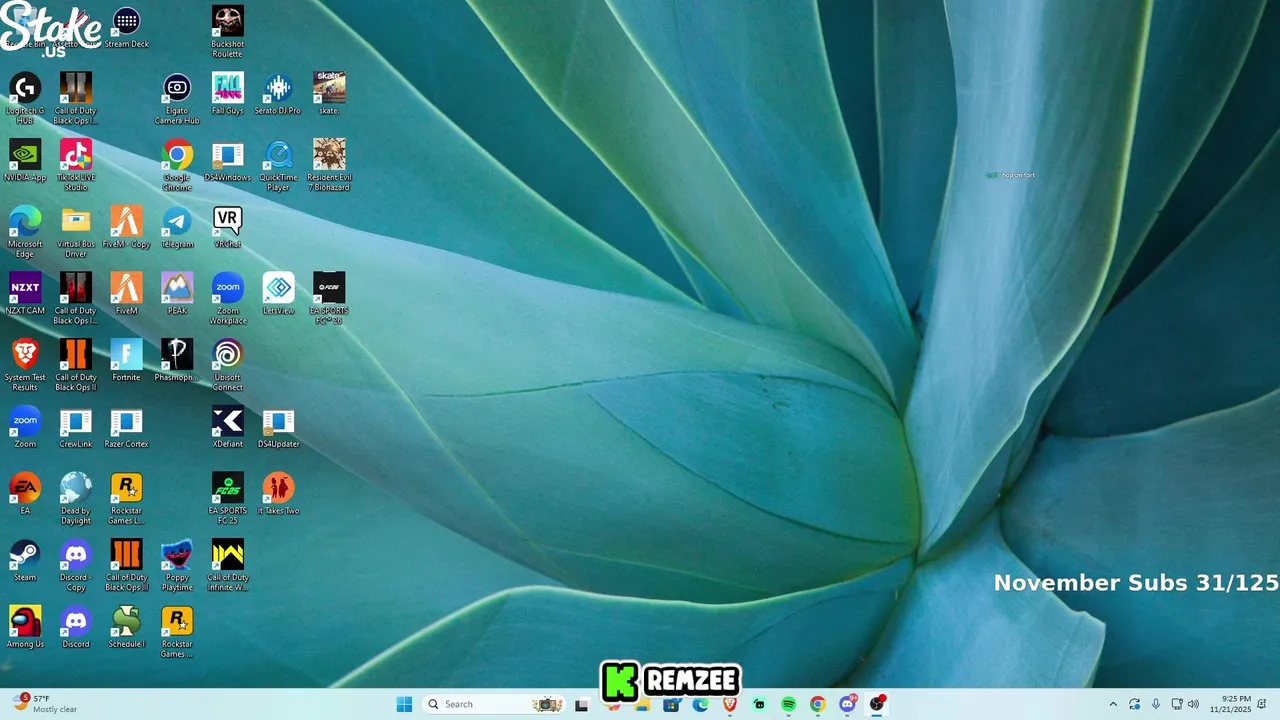Launch Resident Evil 7 Biohazard icon
This screenshot has height=720, width=1280.
tap(329, 165)
